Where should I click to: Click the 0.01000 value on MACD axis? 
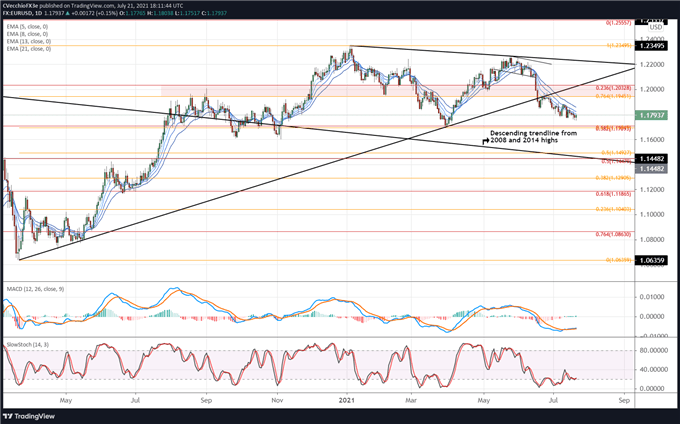(x=651, y=297)
